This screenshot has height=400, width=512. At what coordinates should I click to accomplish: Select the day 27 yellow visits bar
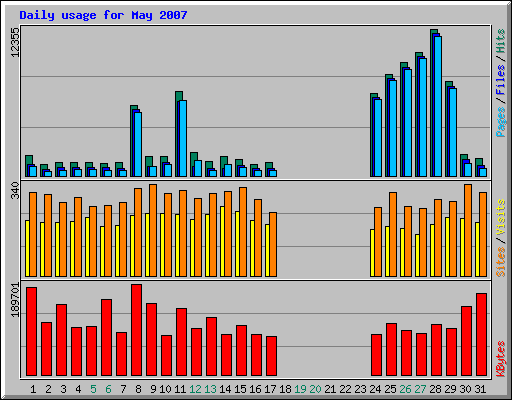pos(417,256)
